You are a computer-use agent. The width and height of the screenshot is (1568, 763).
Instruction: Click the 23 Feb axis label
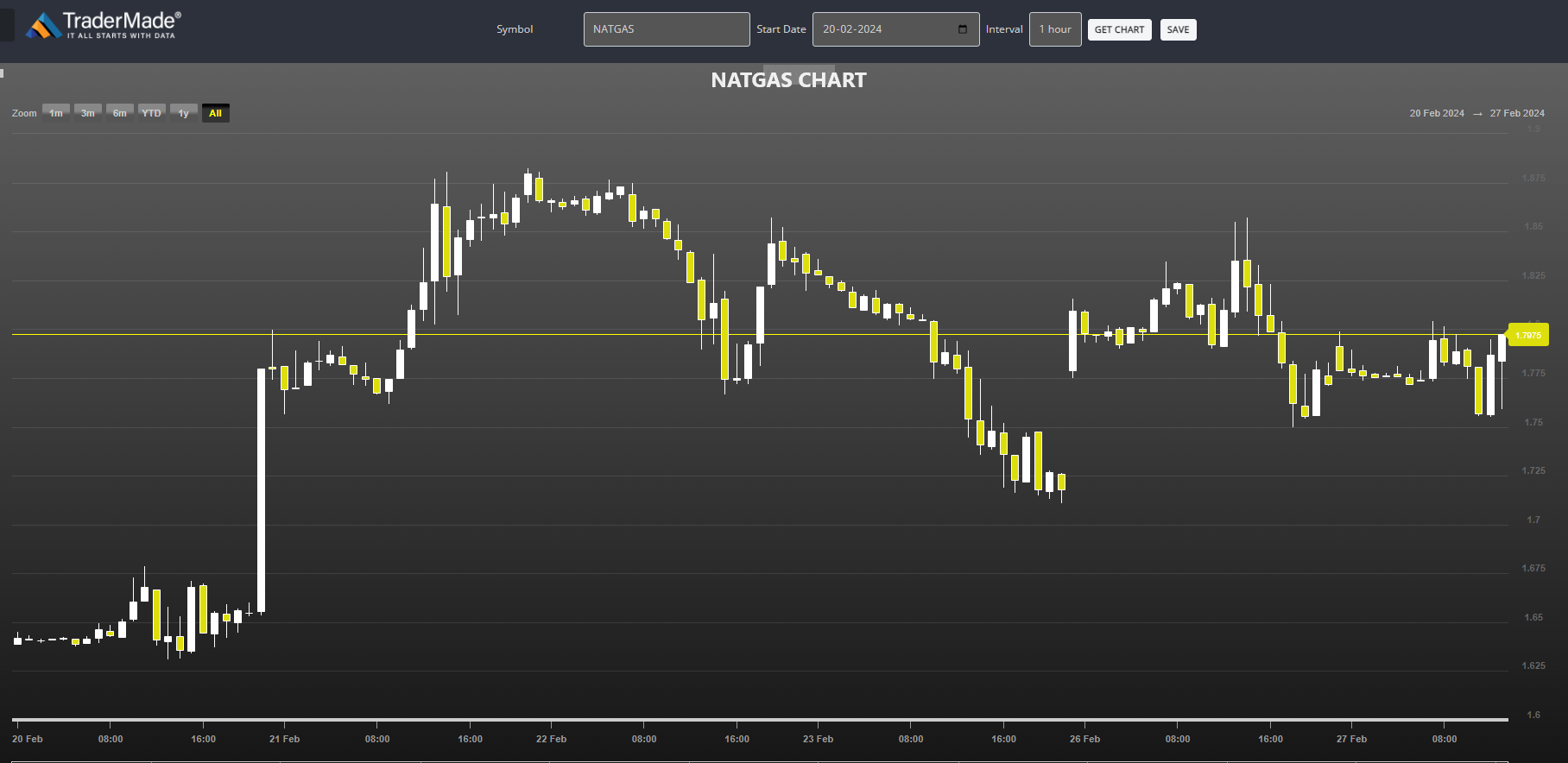(x=818, y=739)
